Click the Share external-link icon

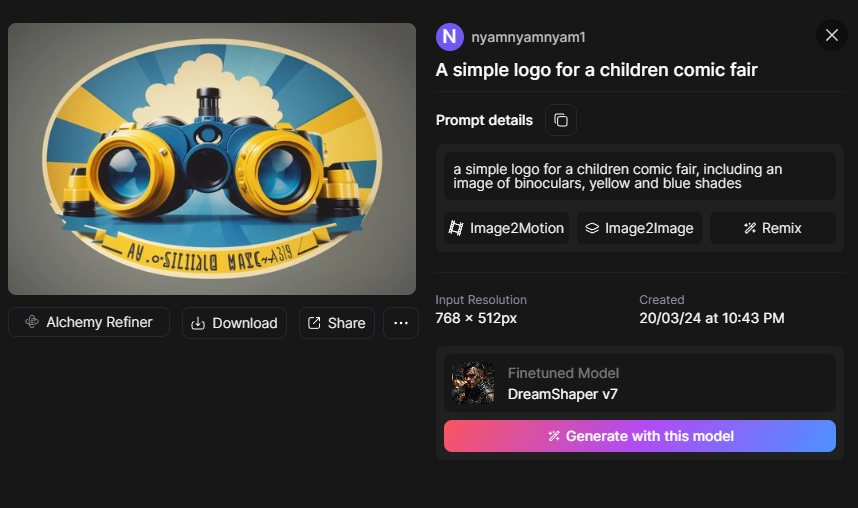click(x=314, y=323)
